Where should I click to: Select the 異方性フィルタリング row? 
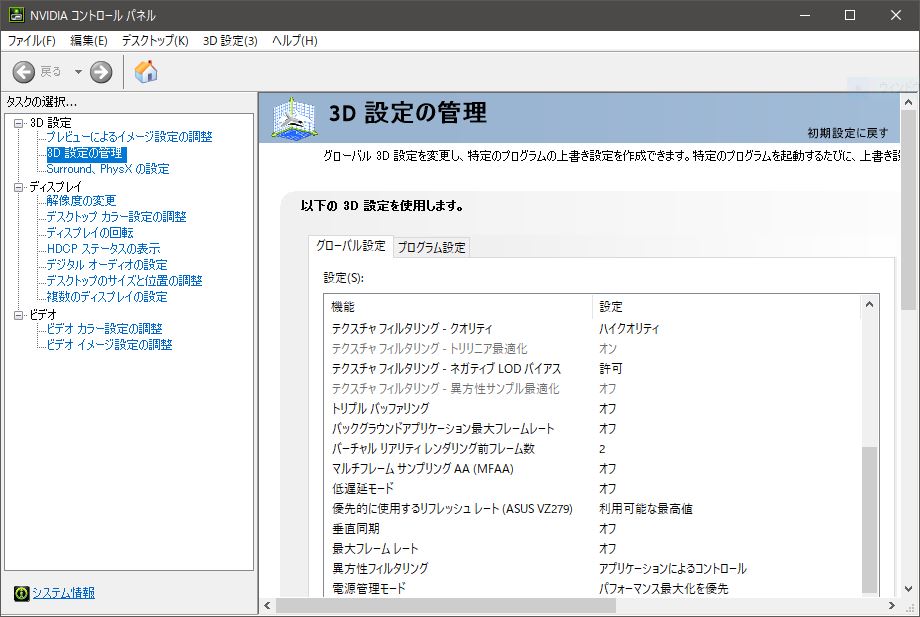pos(591,568)
